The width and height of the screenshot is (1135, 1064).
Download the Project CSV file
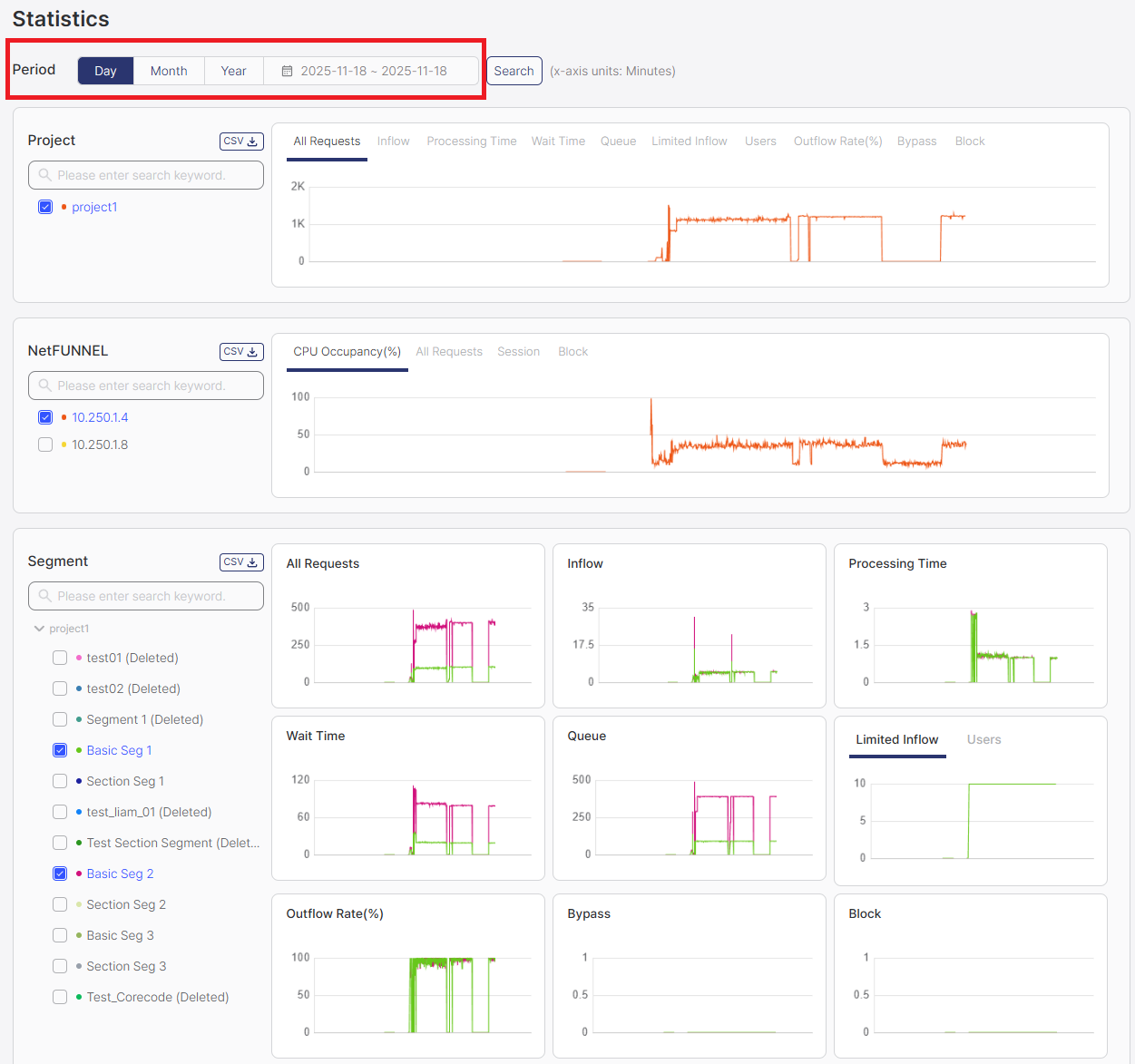click(241, 142)
